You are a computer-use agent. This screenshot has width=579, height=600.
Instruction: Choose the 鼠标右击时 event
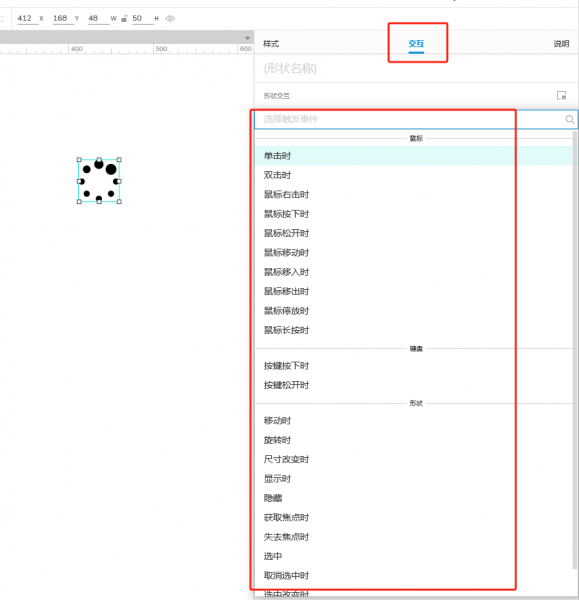413,194
